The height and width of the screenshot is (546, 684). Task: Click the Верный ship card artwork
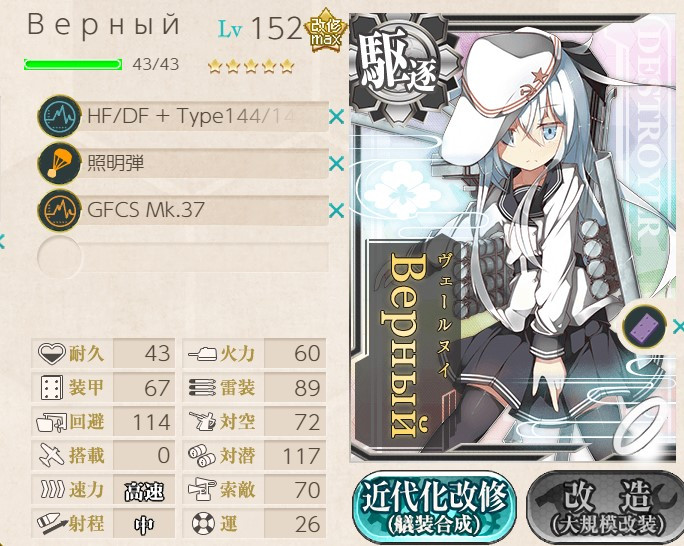(515, 238)
